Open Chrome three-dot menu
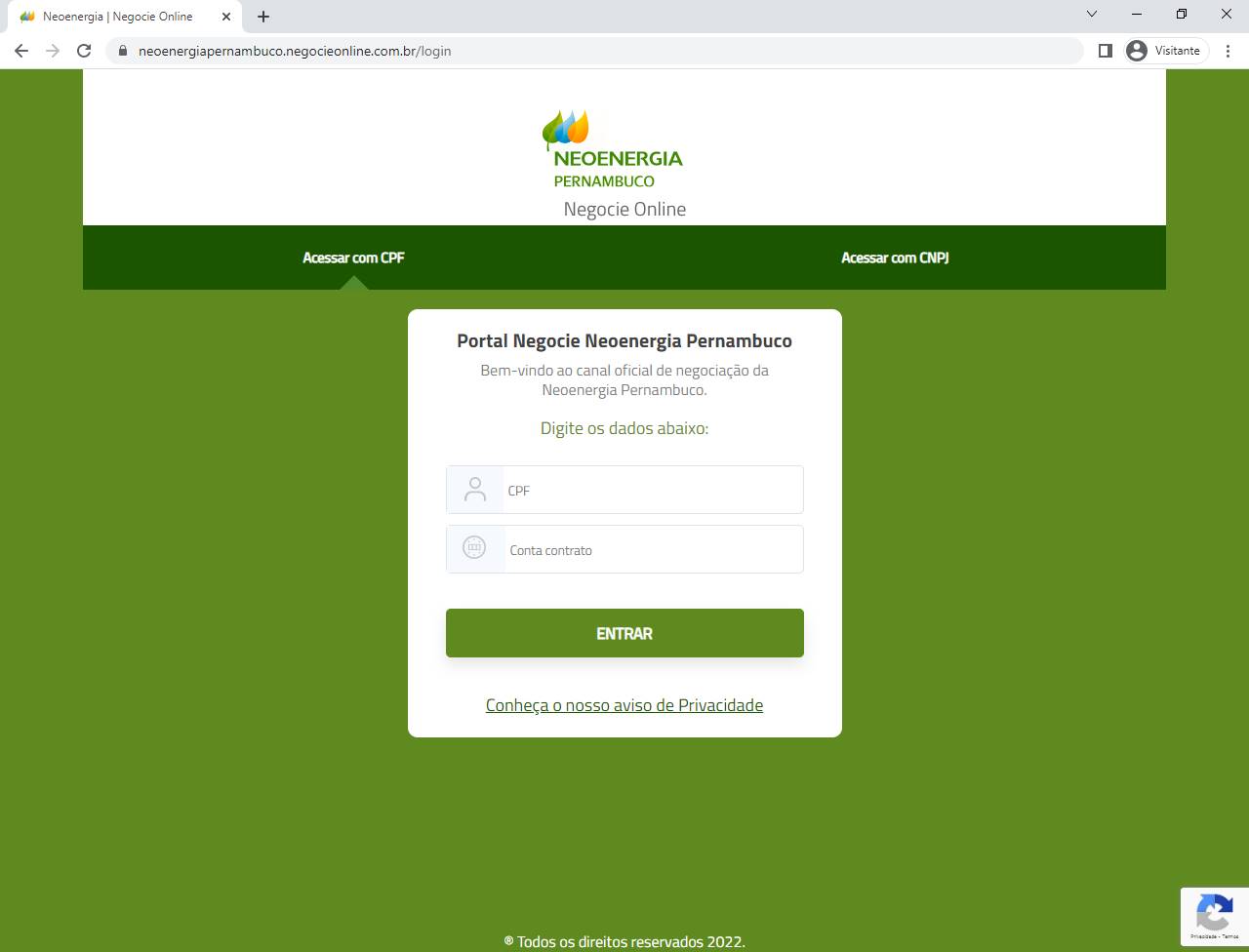Viewport: 1249px width, 952px height. (1228, 51)
